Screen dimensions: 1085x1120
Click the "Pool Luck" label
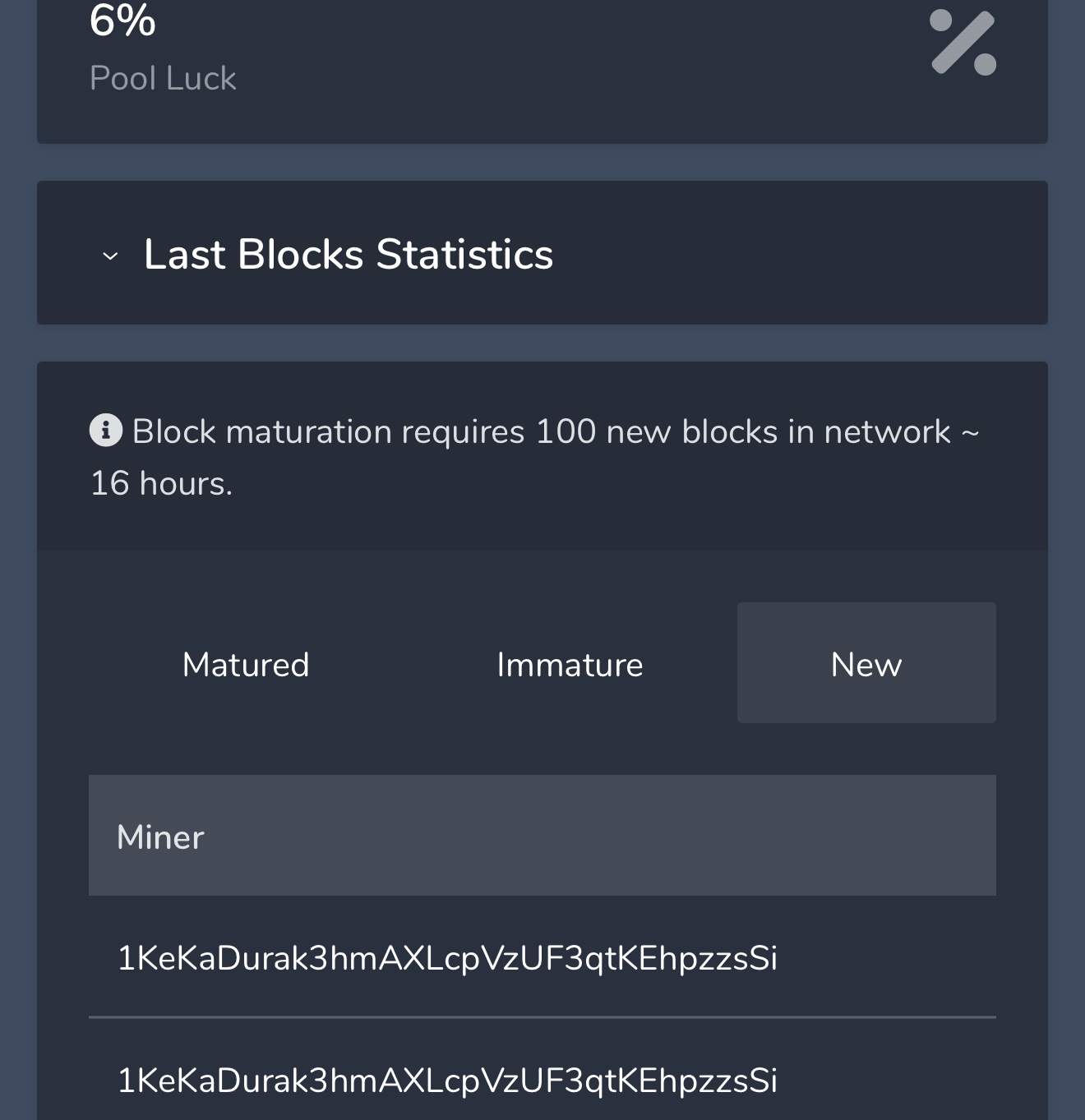point(163,79)
